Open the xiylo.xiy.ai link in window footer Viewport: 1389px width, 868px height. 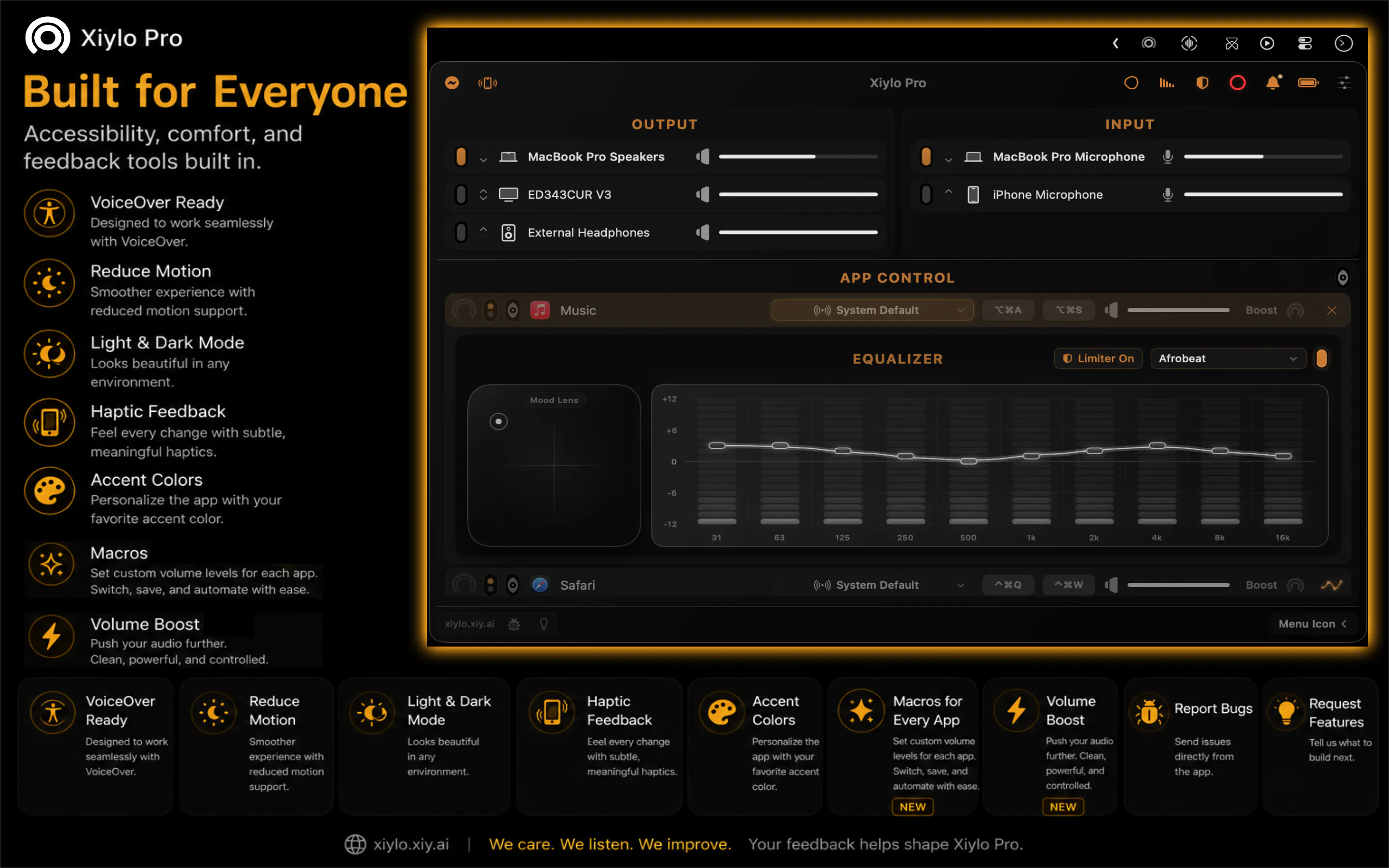(x=469, y=624)
